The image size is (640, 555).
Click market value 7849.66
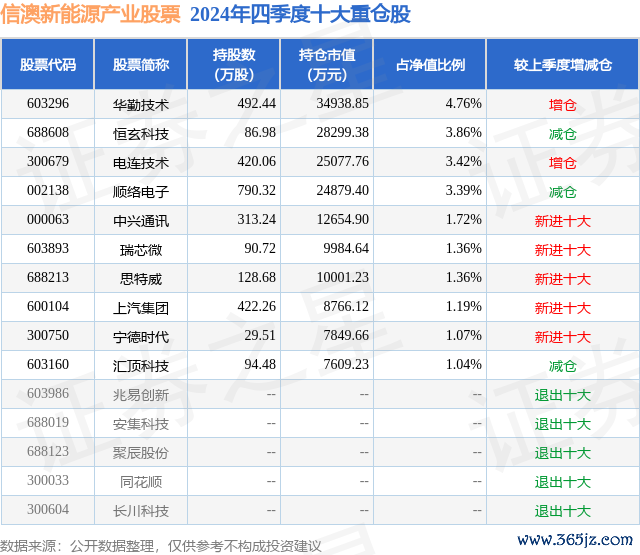(x=346, y=335)
